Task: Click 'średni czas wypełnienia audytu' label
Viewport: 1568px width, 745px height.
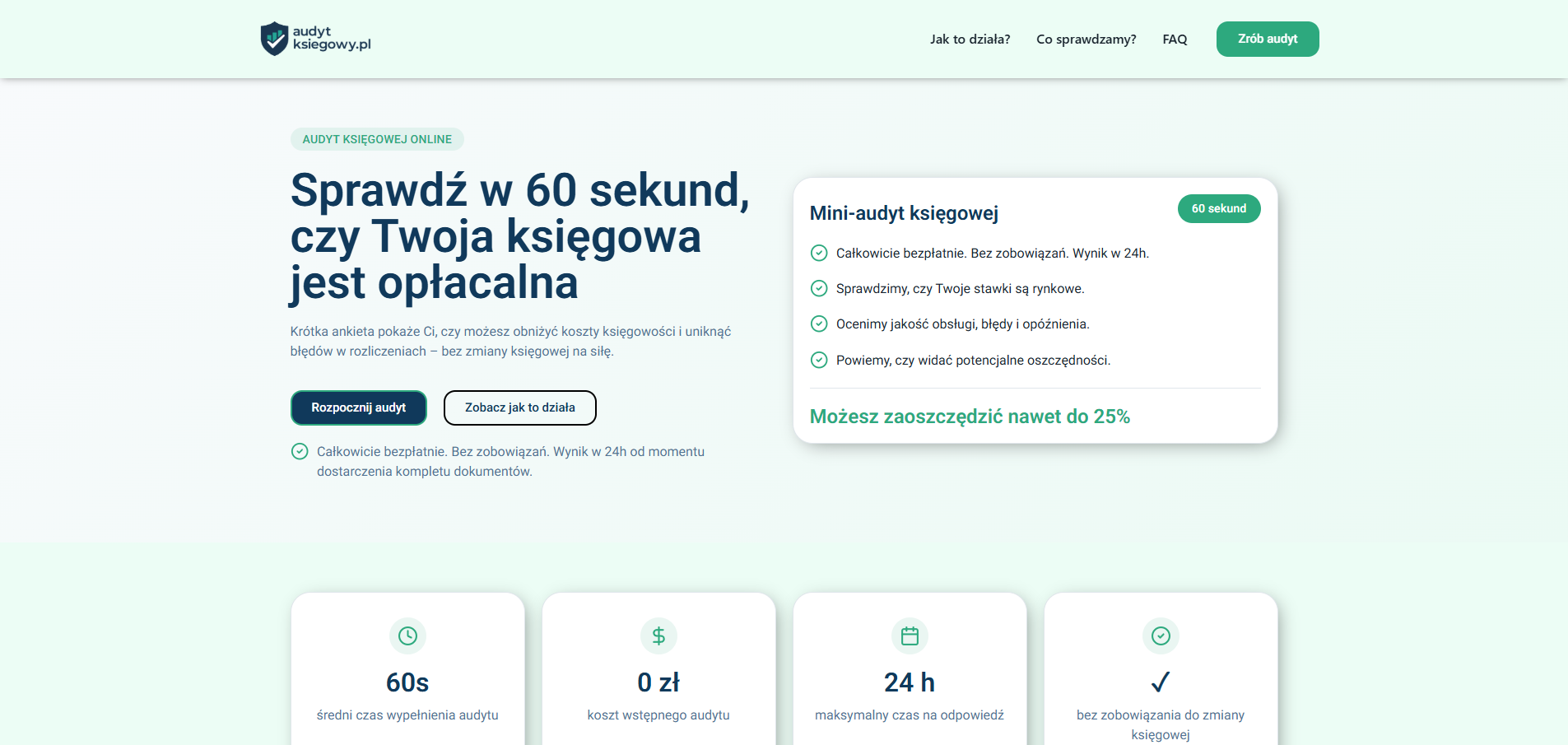Action: (x=407, y=715)
